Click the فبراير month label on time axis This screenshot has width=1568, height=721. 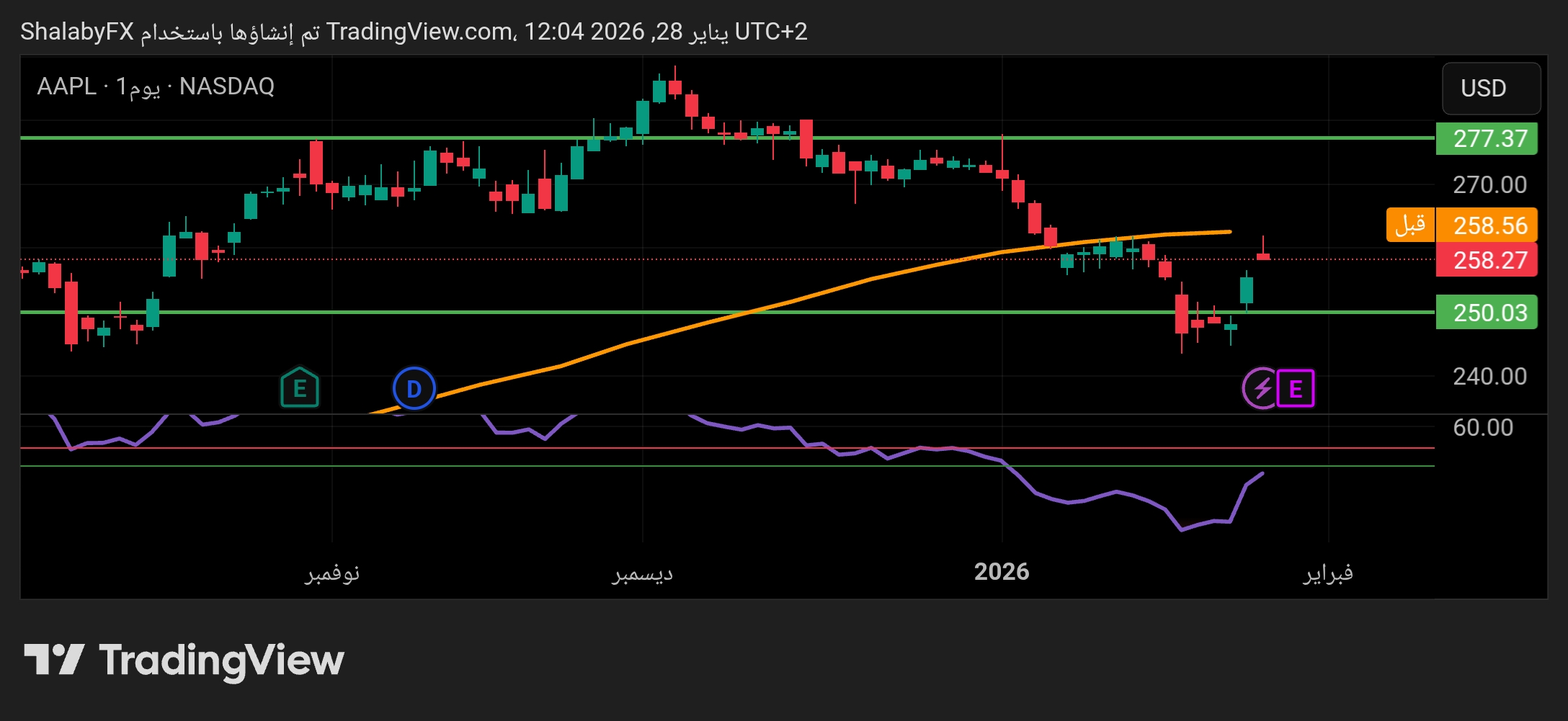coord(1327,573)
